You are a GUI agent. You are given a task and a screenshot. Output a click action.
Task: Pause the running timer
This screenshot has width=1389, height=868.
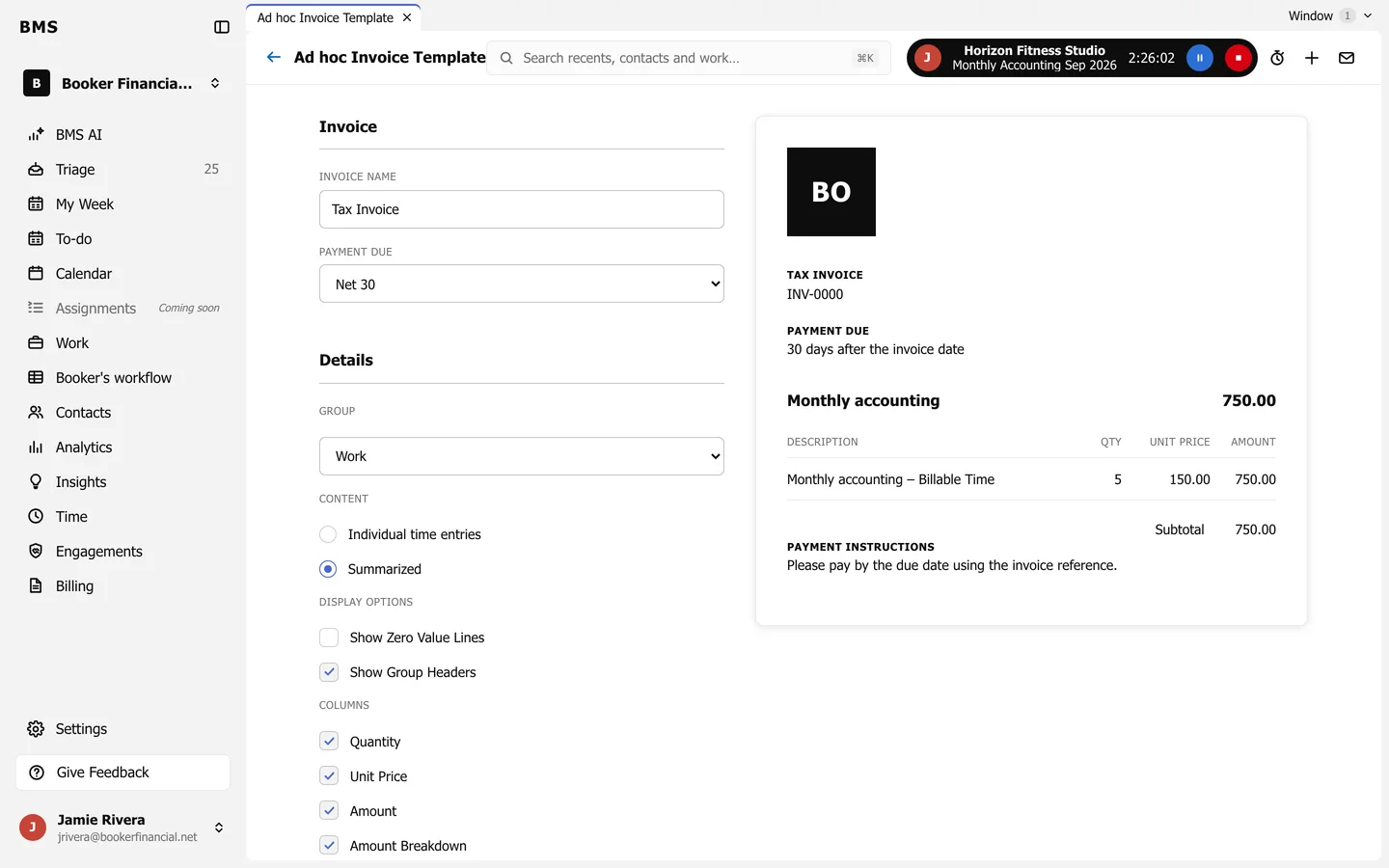click(x=1199, y=58)
